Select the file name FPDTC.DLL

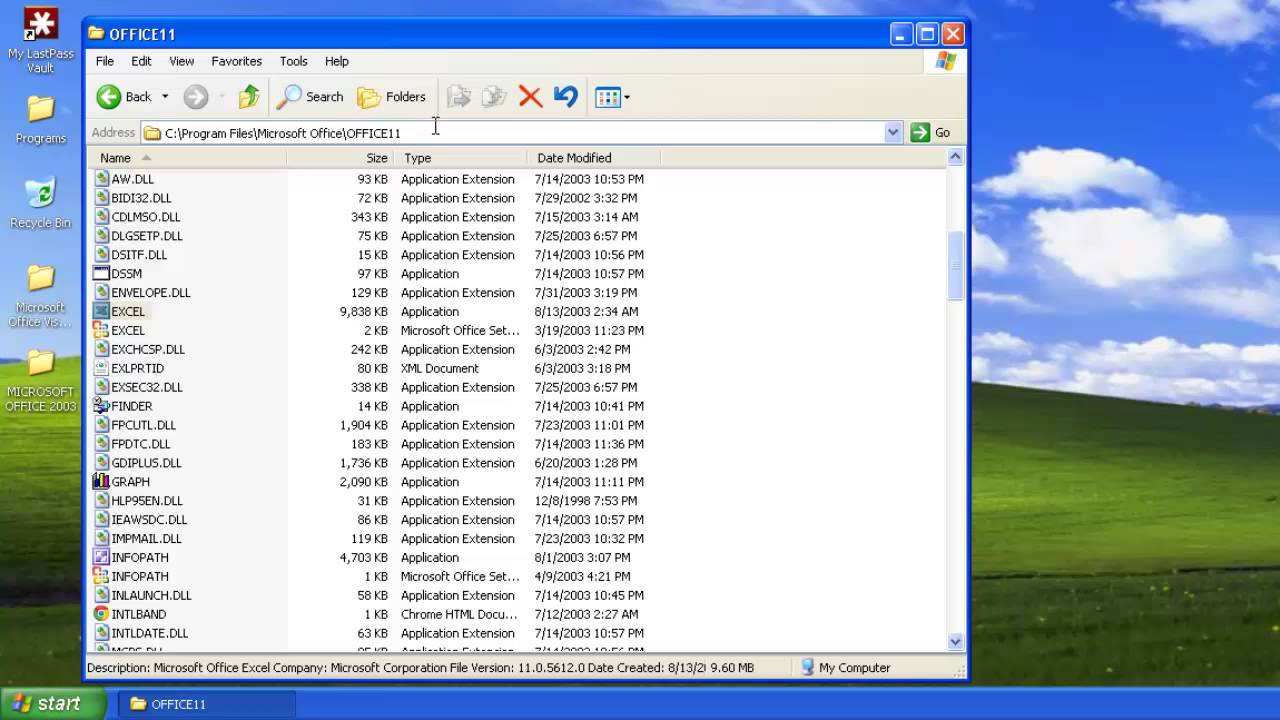pos(141,444)
